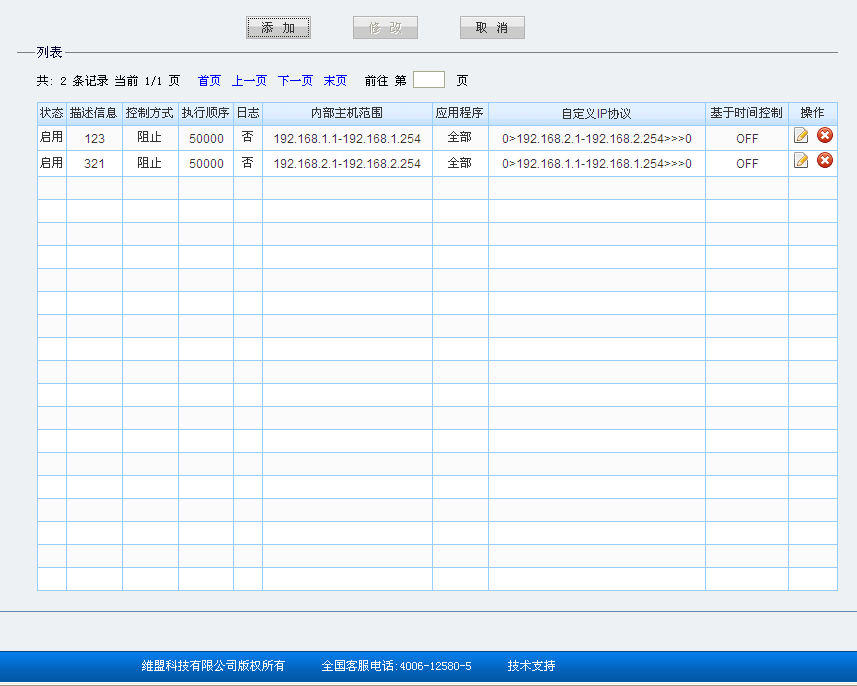Screen dimensions: 857x686
Task: Click the edit icon for rule 321
Action: tap(801, 161)
